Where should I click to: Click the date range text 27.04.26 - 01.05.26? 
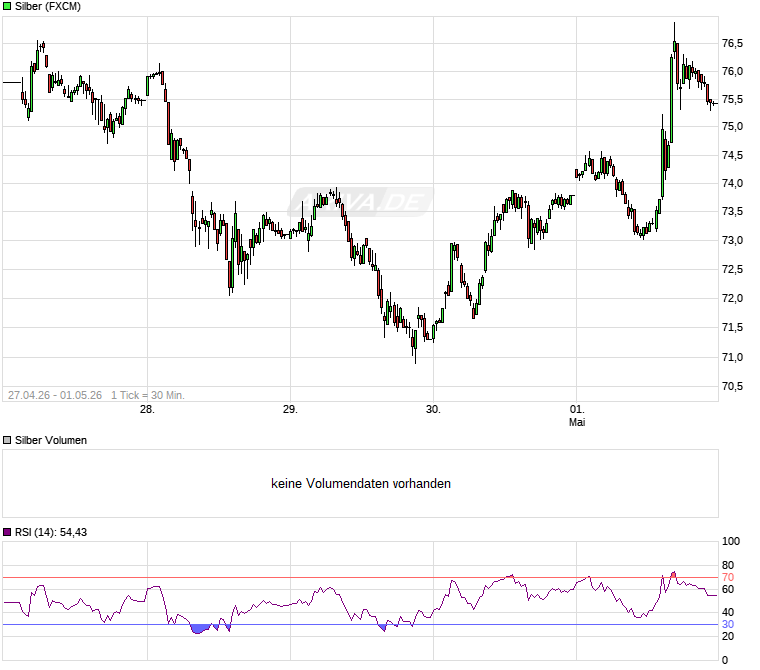(55, 395)
